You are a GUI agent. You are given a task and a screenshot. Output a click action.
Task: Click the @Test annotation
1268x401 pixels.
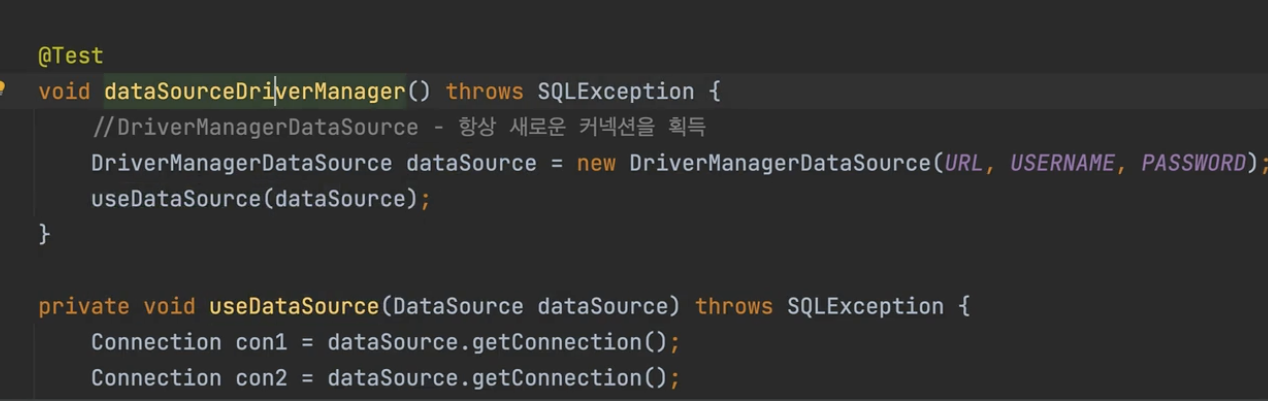[70, 56]
